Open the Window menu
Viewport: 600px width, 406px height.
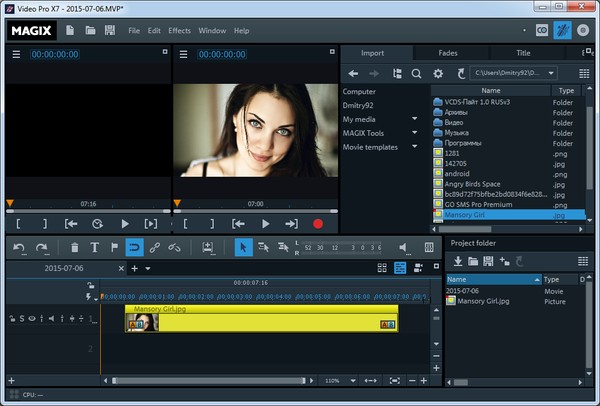click(212, 31)
